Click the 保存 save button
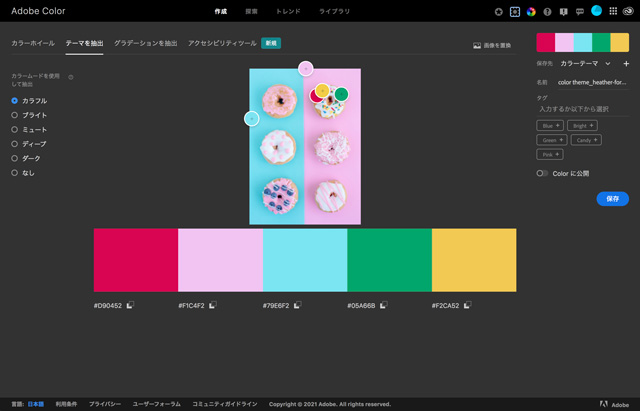This screenshot has width=640, height=411. tap(612, 199)
